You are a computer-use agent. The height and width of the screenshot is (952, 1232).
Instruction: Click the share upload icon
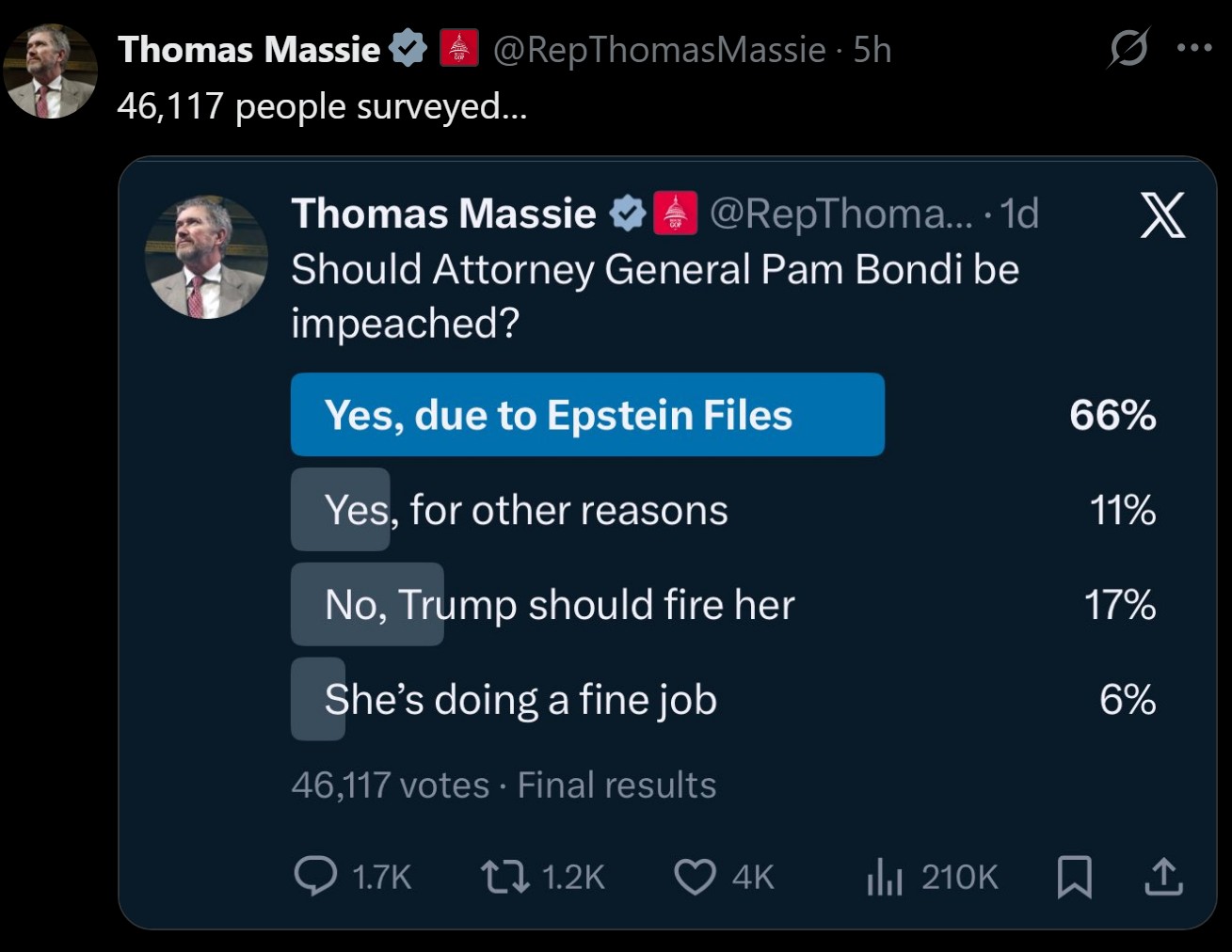tap(1163, 877)
